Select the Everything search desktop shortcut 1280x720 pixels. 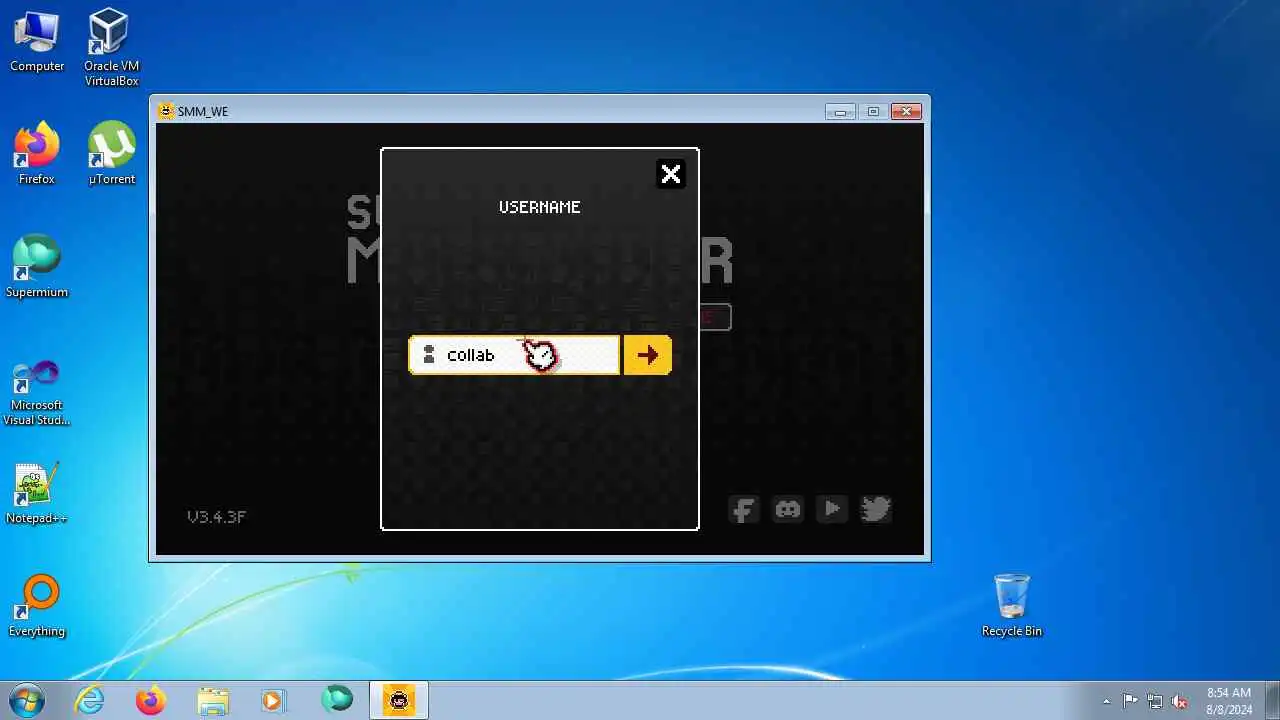[x=37, y=606]
